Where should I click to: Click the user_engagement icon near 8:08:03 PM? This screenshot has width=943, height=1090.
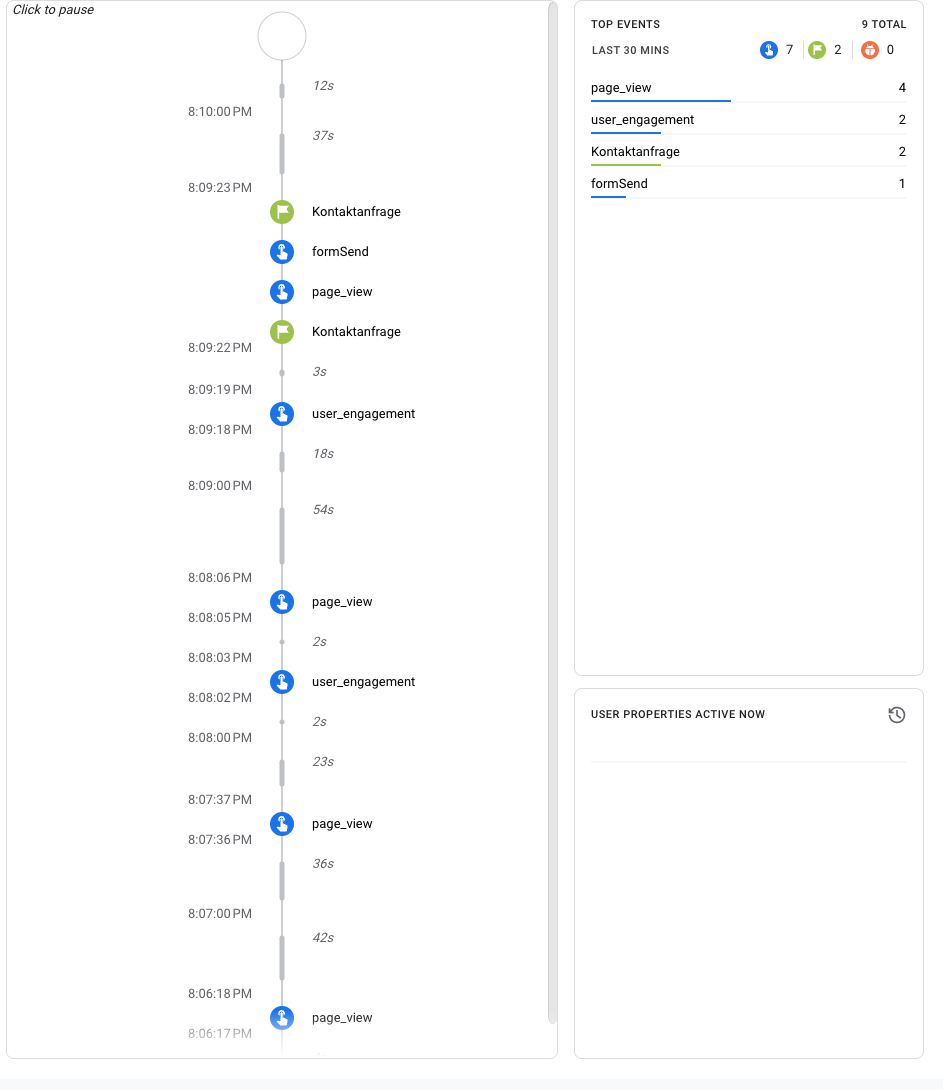282,682
